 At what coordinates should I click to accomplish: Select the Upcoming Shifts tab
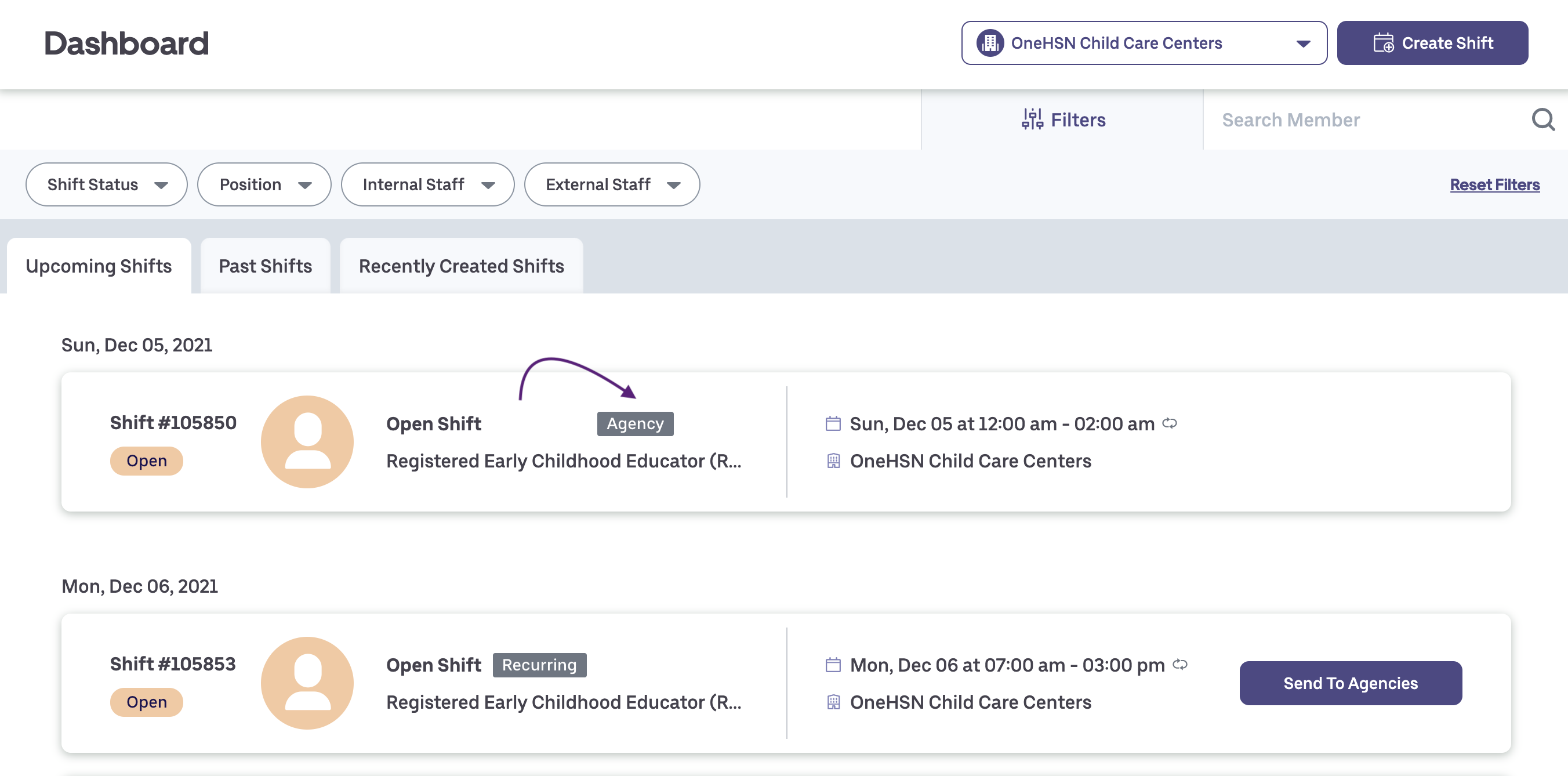tap(99, 266)
